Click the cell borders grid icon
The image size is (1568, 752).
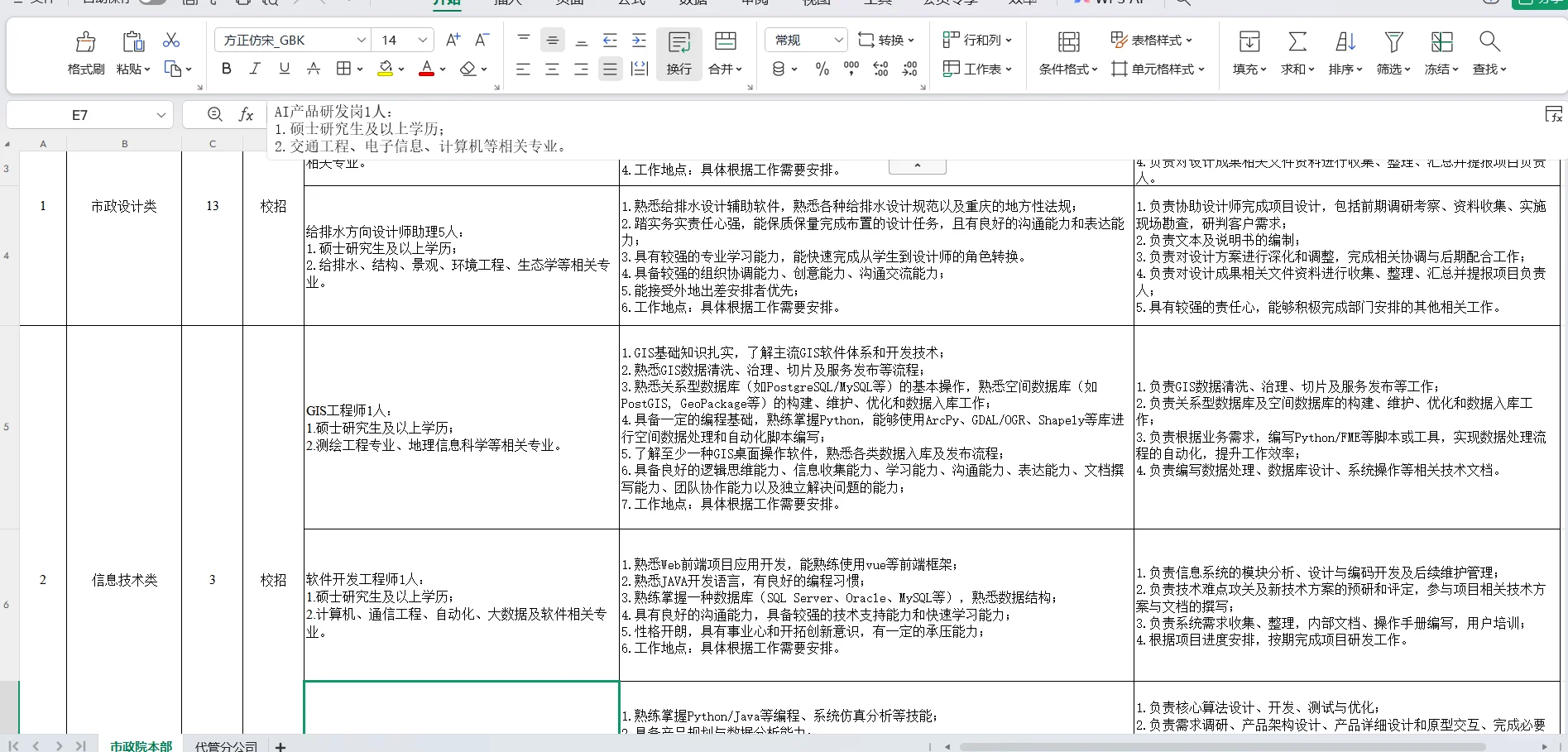coord(343,69)
